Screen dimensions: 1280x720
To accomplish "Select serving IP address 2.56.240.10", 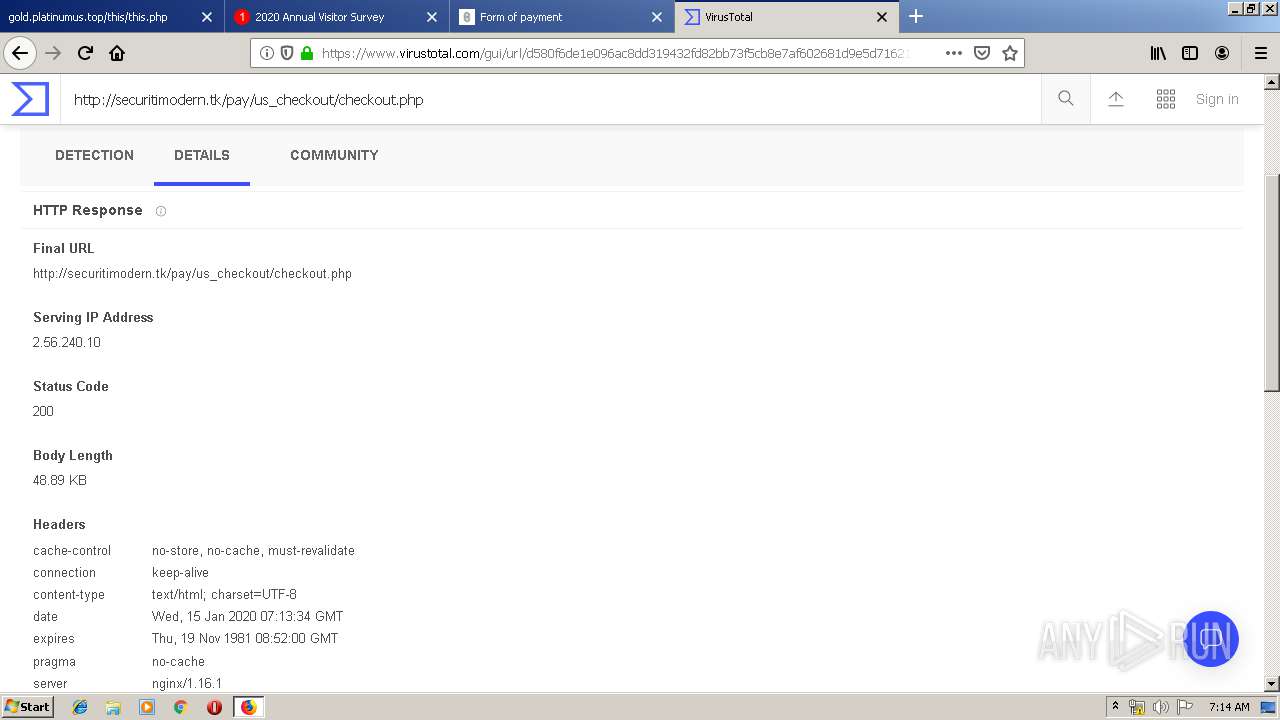I will pyautogui.click(x=67, y=342).
